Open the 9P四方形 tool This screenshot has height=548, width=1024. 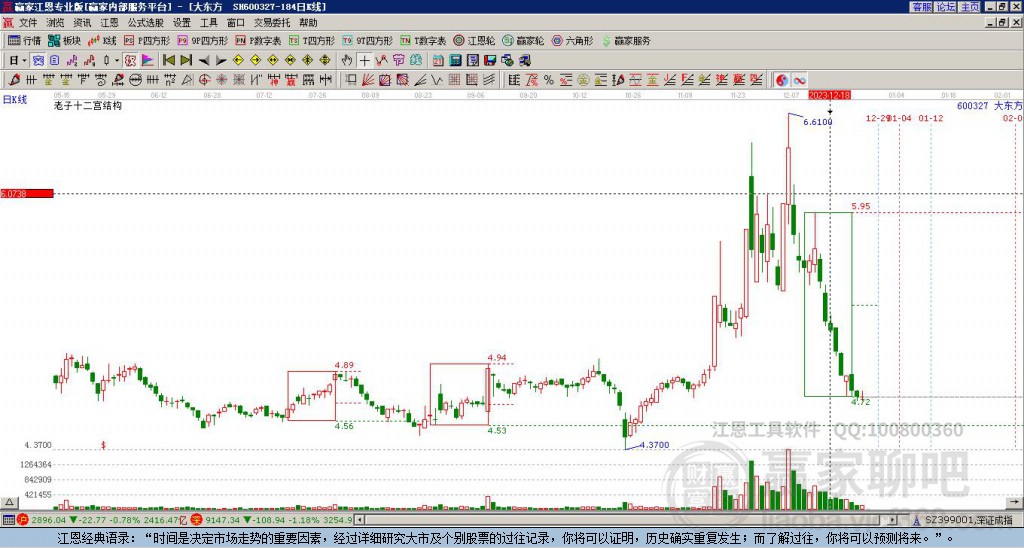click(203, 40)
